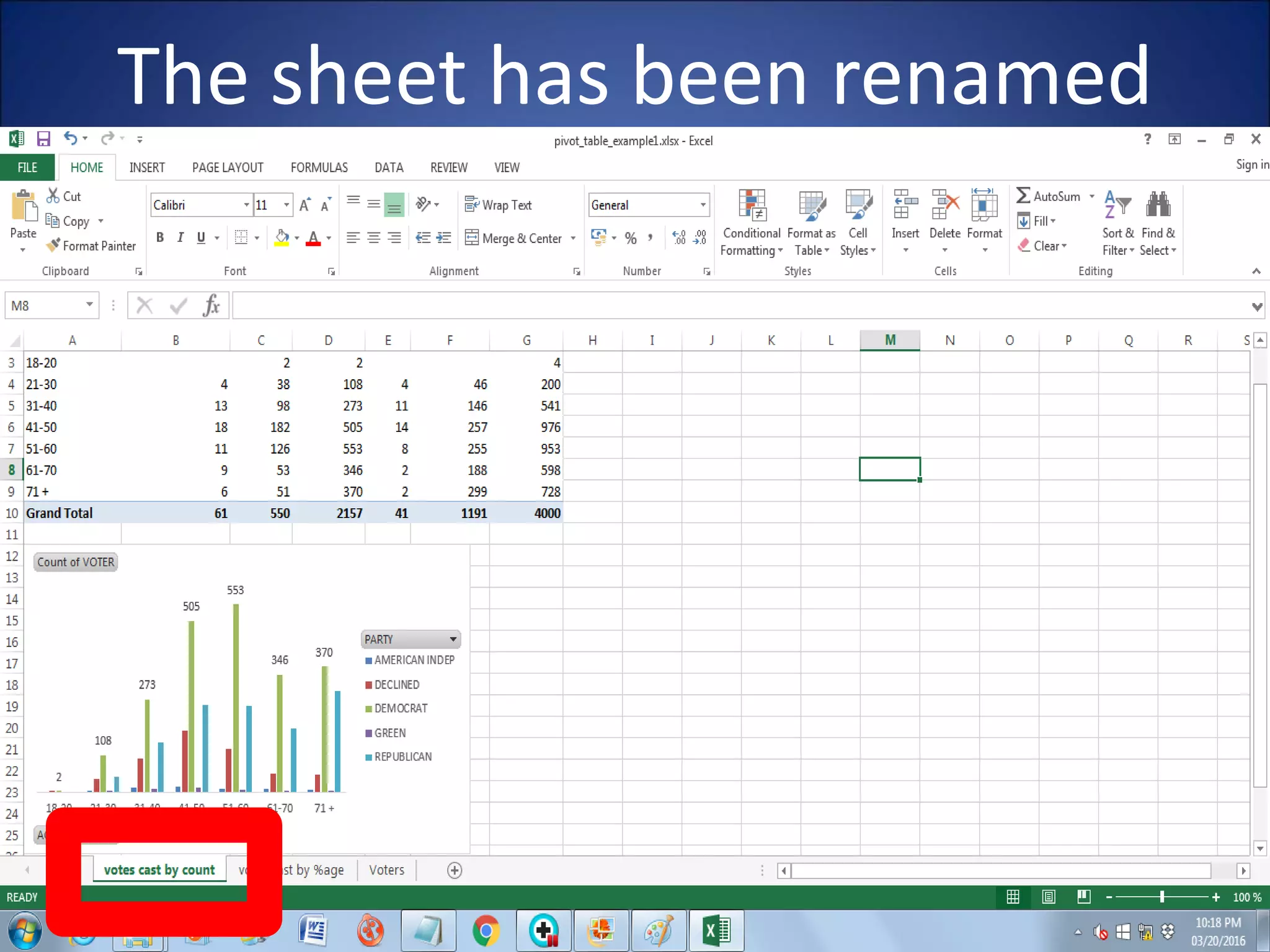Apply comma style format

coord(651,238)
